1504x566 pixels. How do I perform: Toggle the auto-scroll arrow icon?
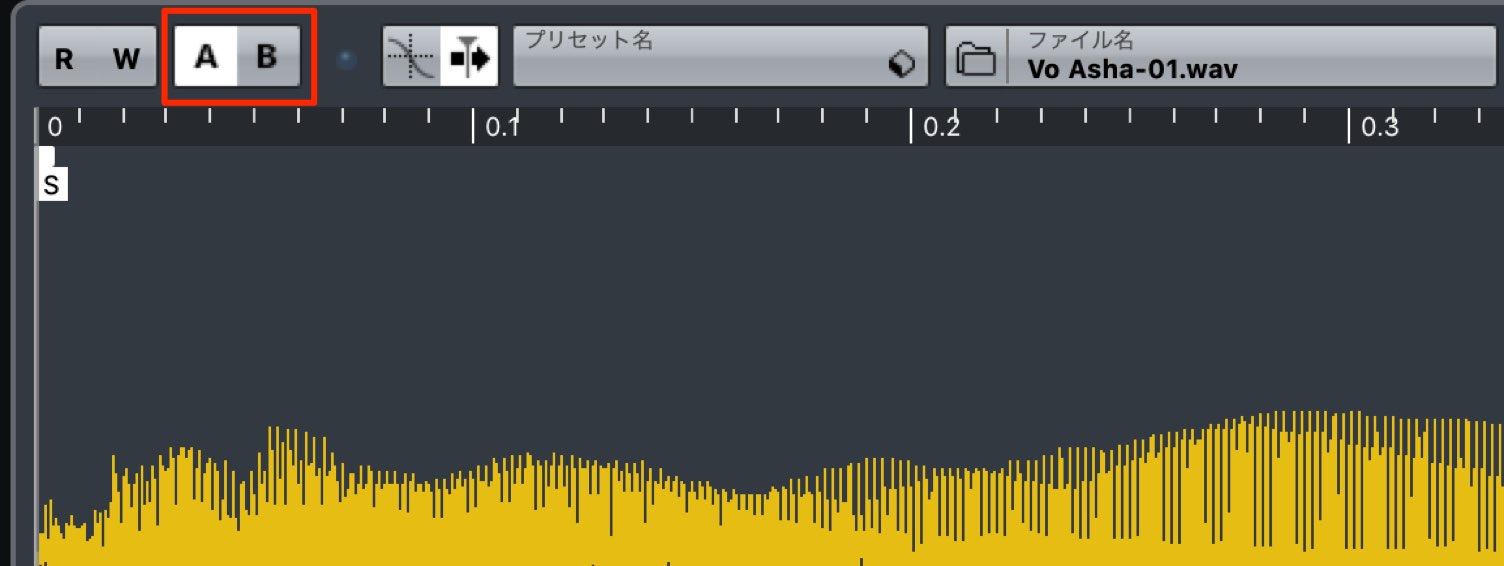(469, 58)
